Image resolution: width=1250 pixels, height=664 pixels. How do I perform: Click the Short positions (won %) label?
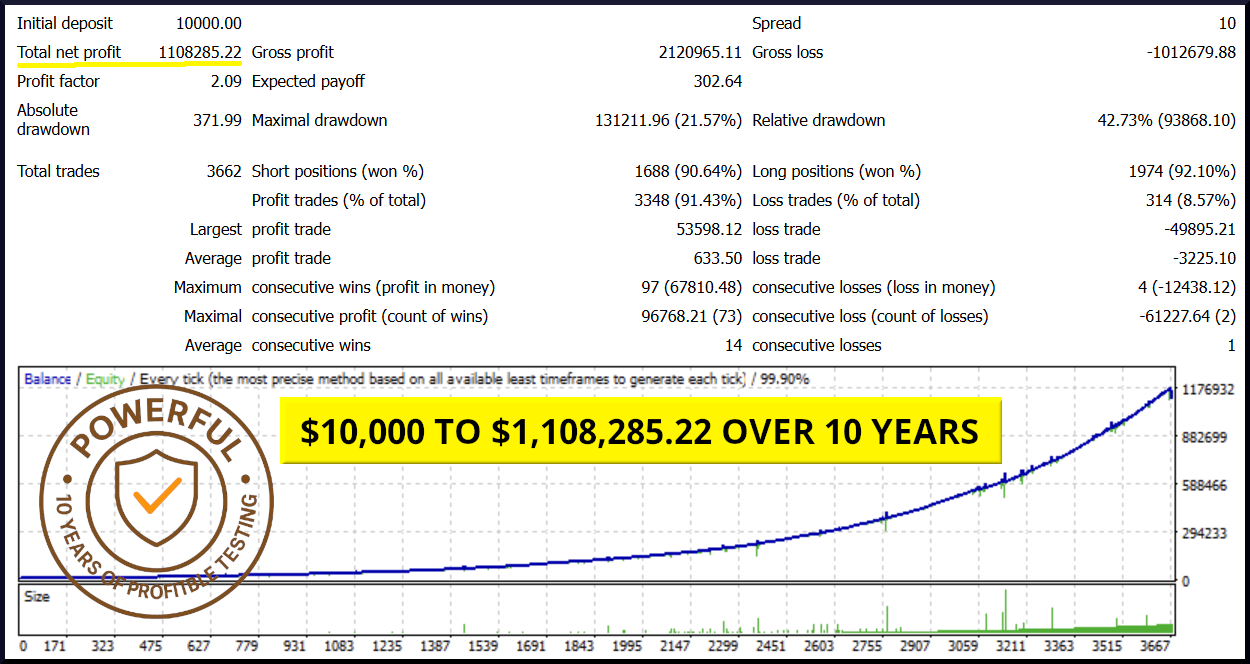337,171
